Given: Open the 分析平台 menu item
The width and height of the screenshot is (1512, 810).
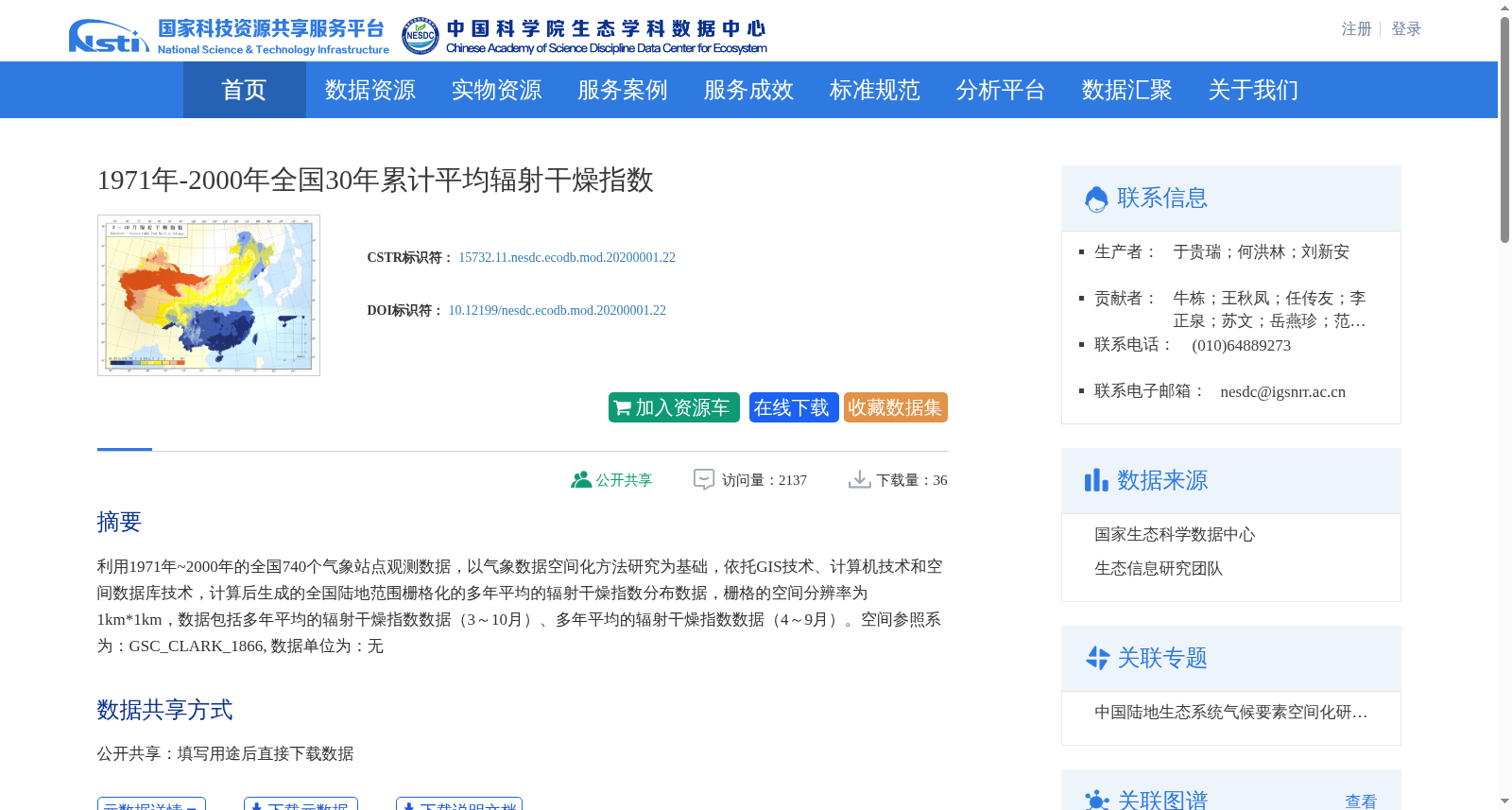Looking at the screenshot, I should tap(1001, 90).
